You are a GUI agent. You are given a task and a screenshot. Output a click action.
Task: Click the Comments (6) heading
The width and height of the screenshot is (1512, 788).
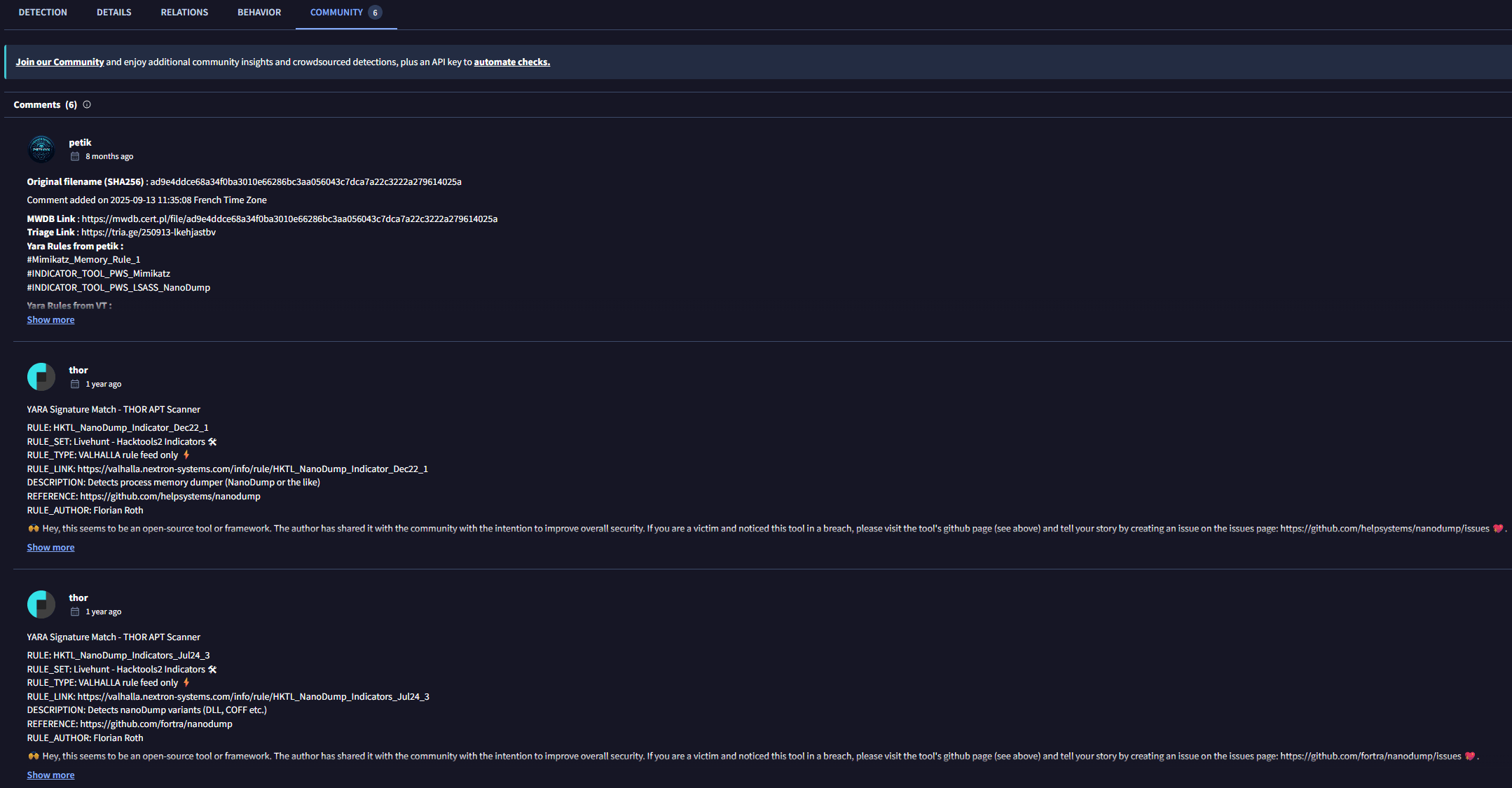coord(46,104)
